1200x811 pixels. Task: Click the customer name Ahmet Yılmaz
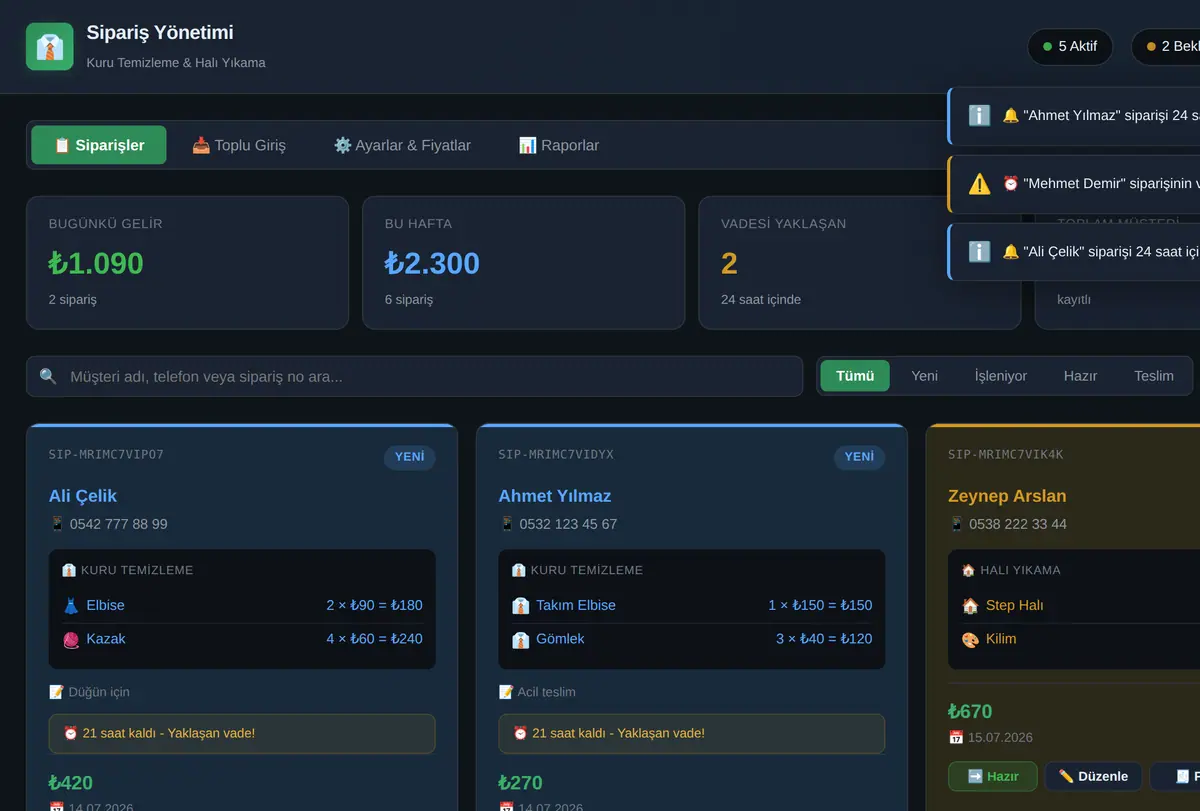(555, 496)
